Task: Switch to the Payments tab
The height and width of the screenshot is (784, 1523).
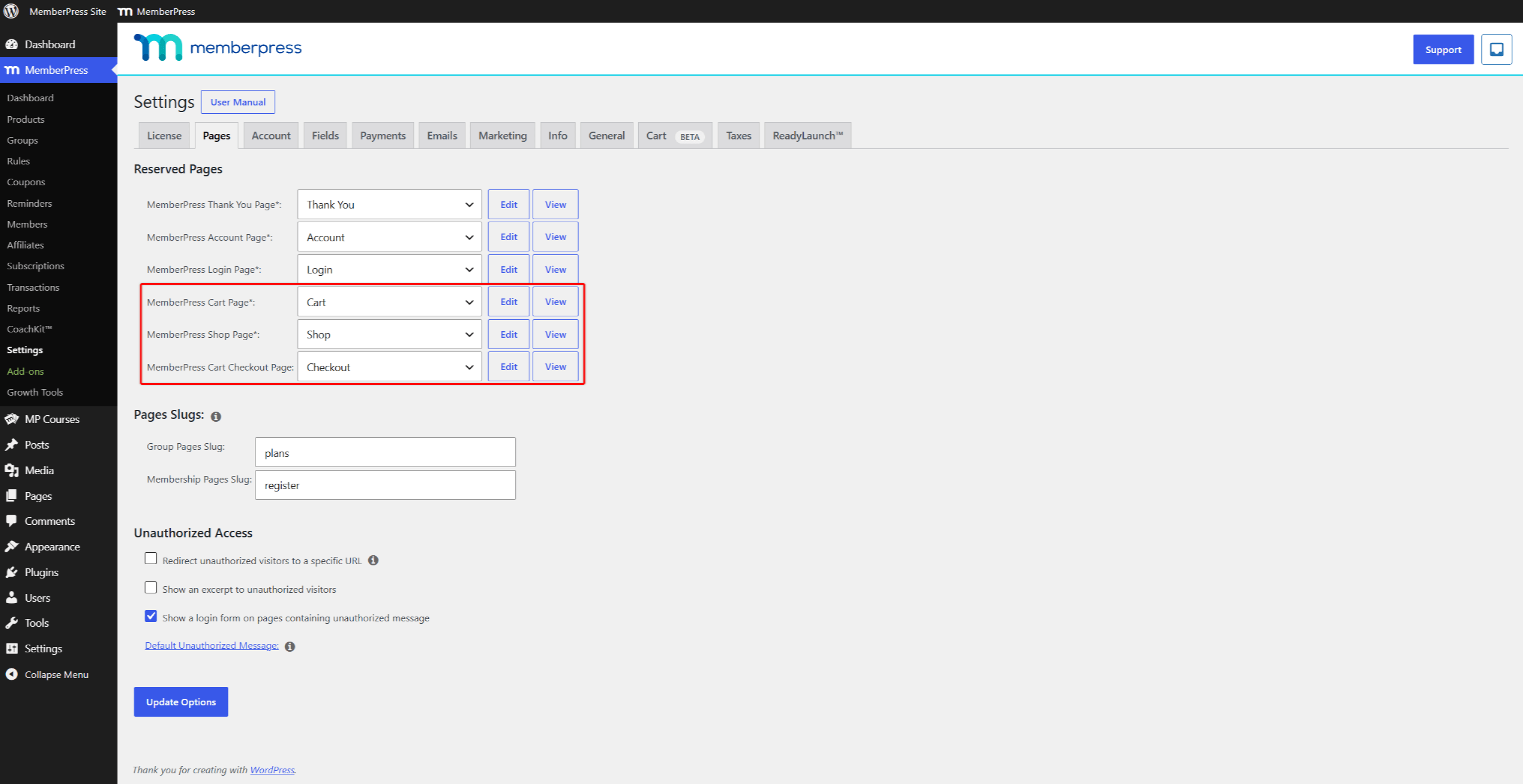Action: click(x=383, y=136)
